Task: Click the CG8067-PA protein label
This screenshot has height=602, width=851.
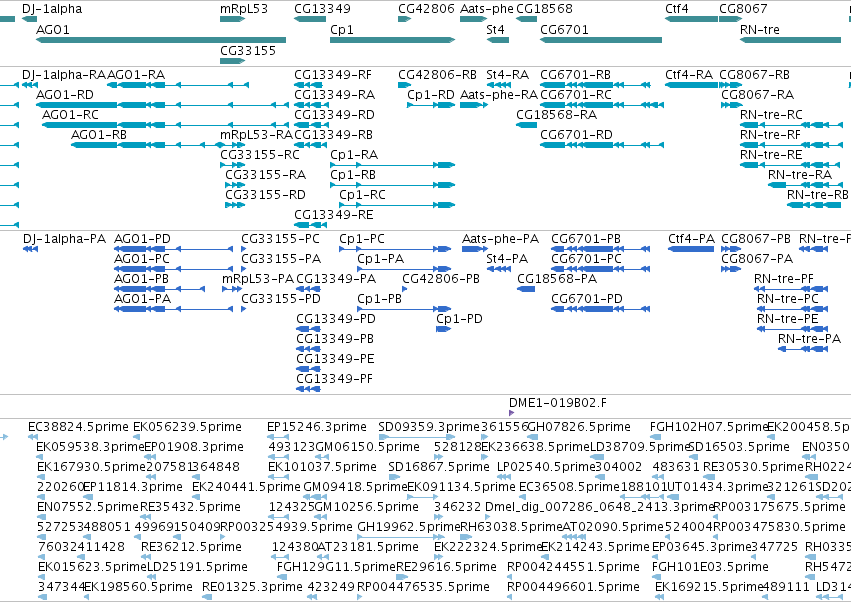Action: [757, 259]
